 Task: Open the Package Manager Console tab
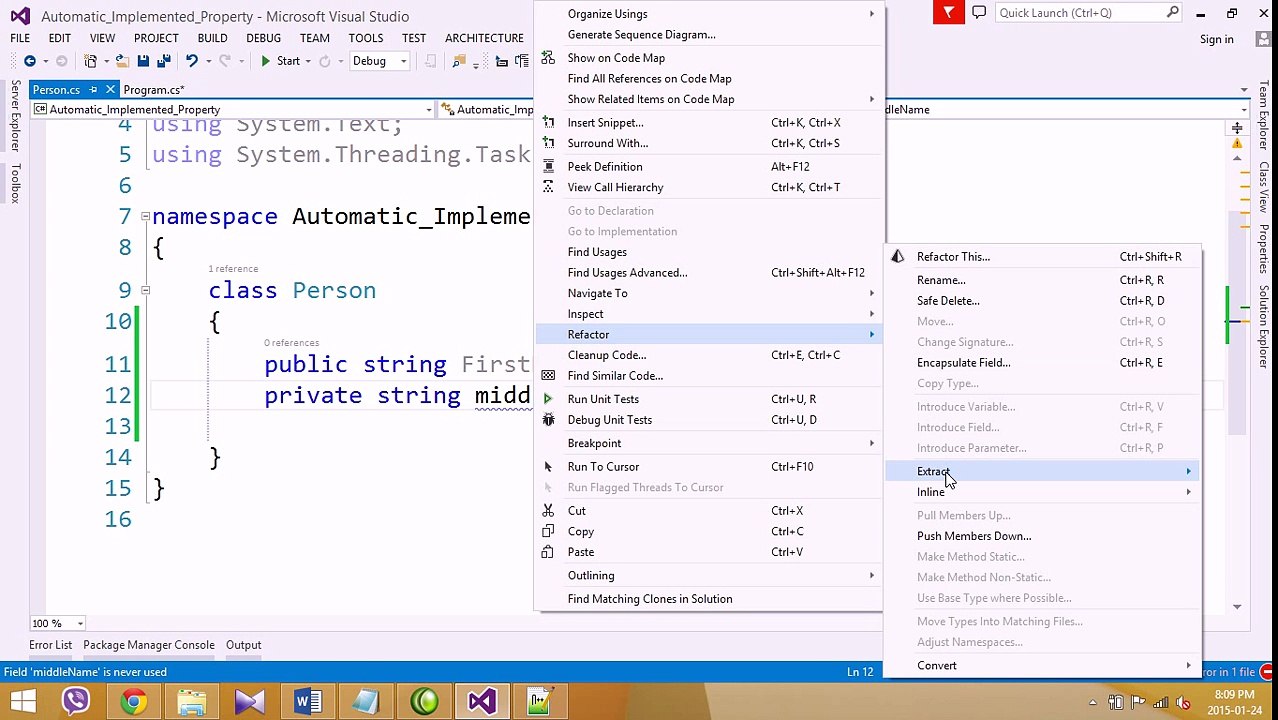[x=149, y=645]
